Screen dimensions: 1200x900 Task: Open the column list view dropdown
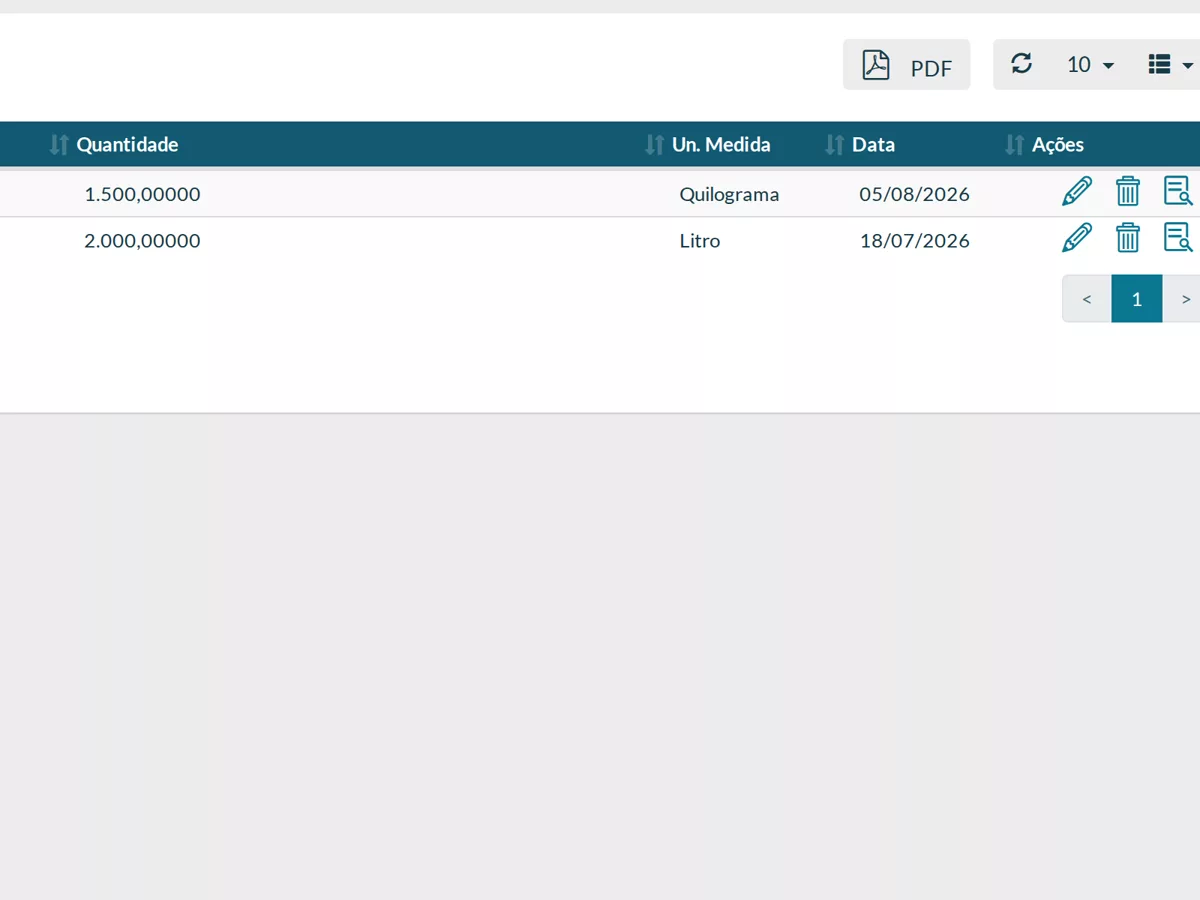pyautogui.click(x=1171, y=65)
